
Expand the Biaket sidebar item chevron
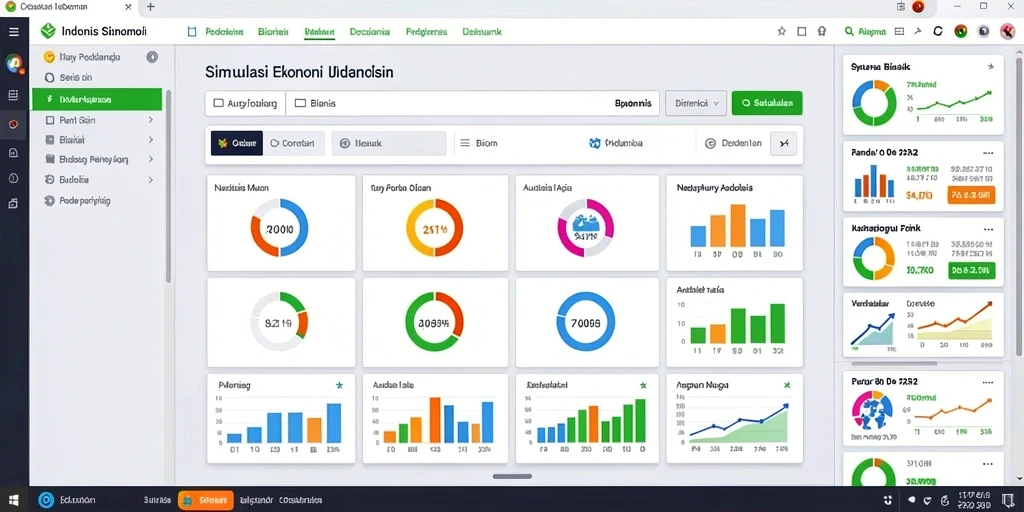tap(151, 139)
